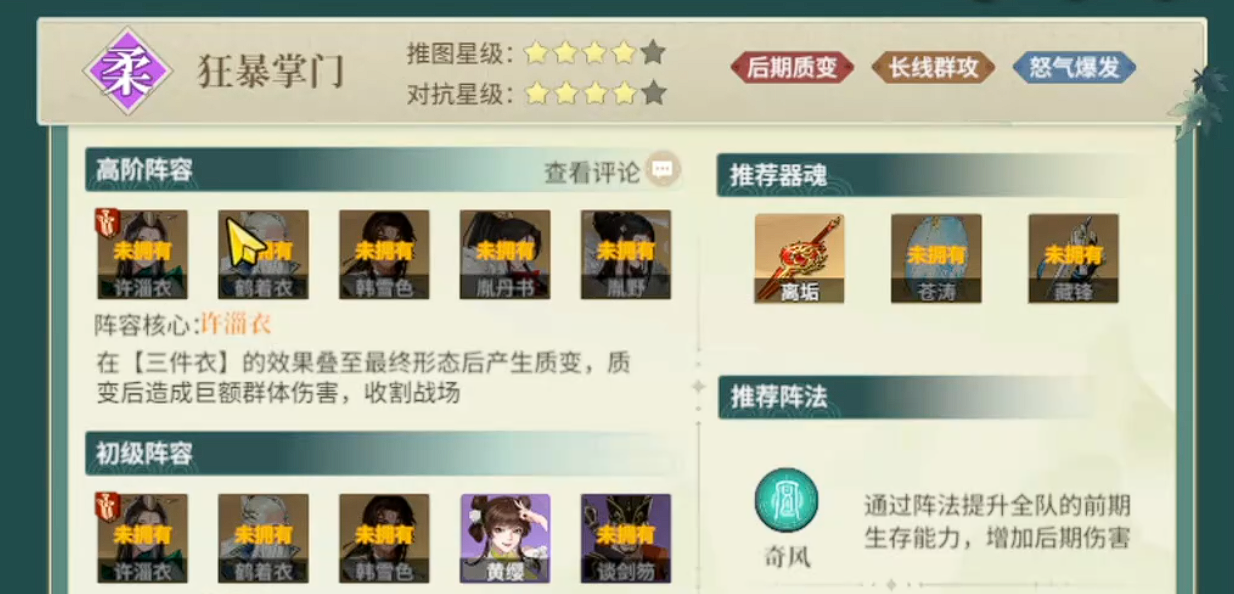Viewport: 1234px width, 594px height.
Task: Click the 对抗星级 star rating row
Action: pos(536,94)
